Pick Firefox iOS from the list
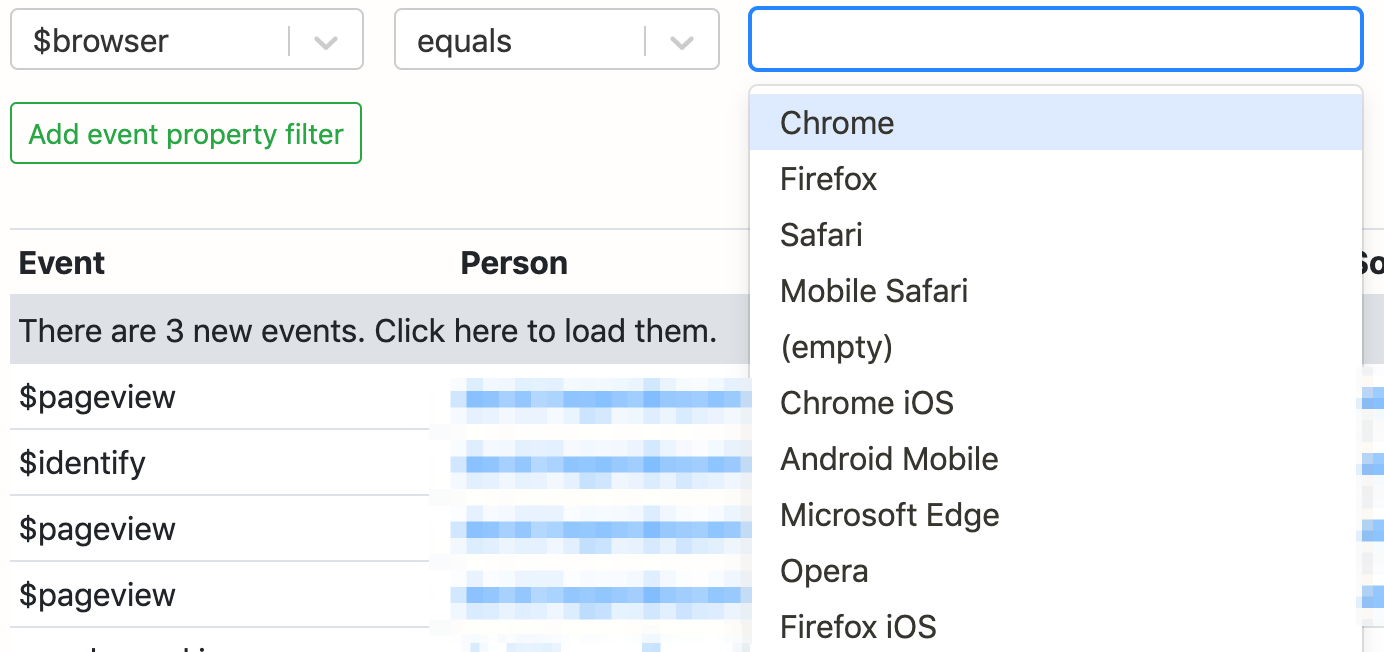Screen dimensions: 1384x652 tap(858, 627)
